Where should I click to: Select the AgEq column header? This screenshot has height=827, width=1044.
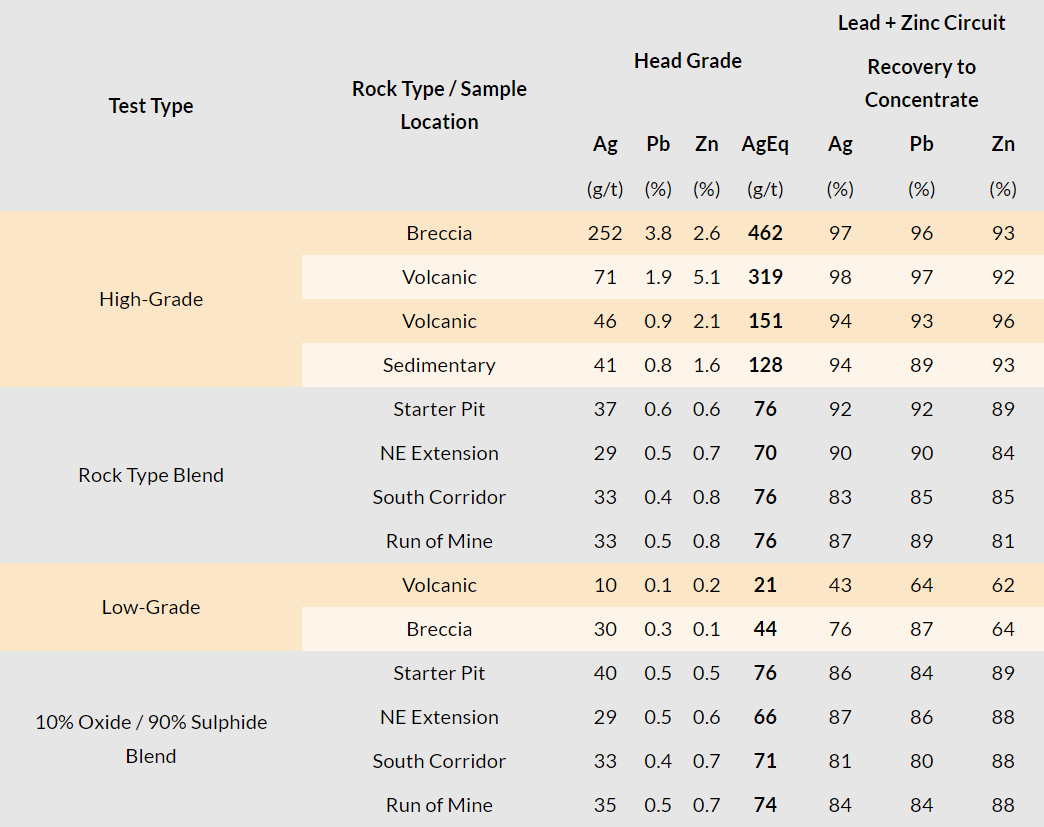[765, 144]
